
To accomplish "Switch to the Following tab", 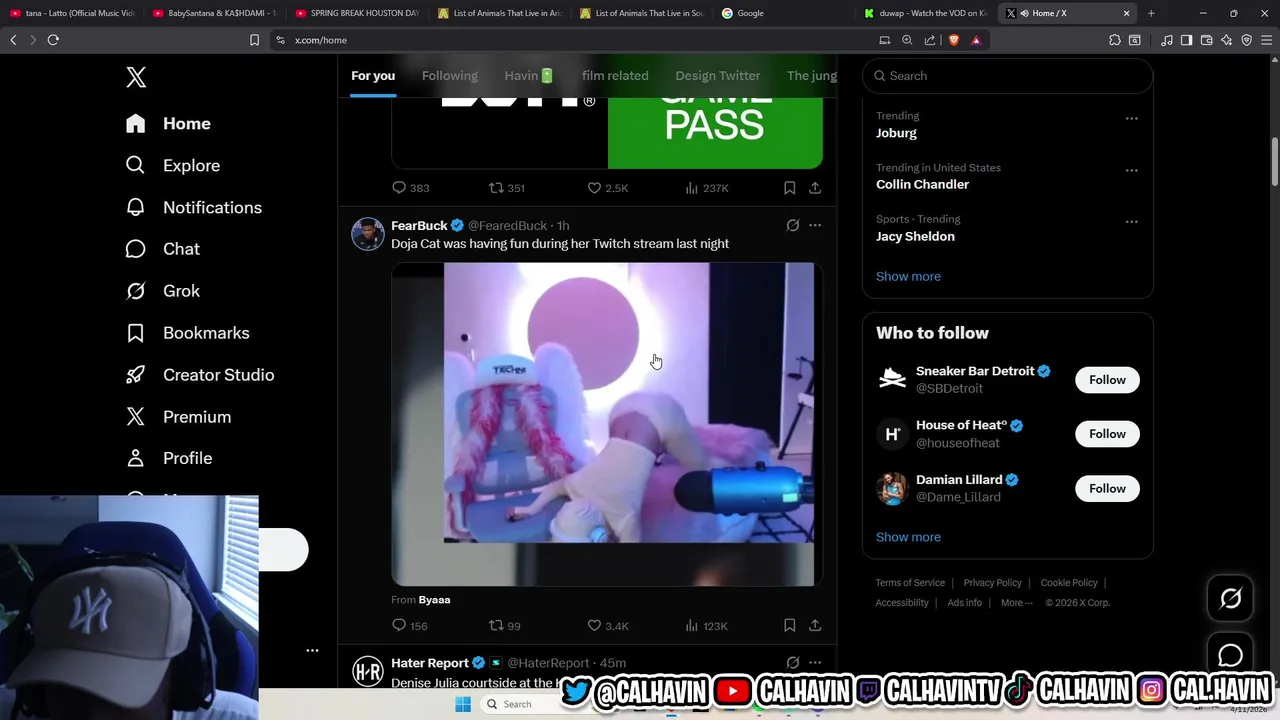I will click(449, 76).
